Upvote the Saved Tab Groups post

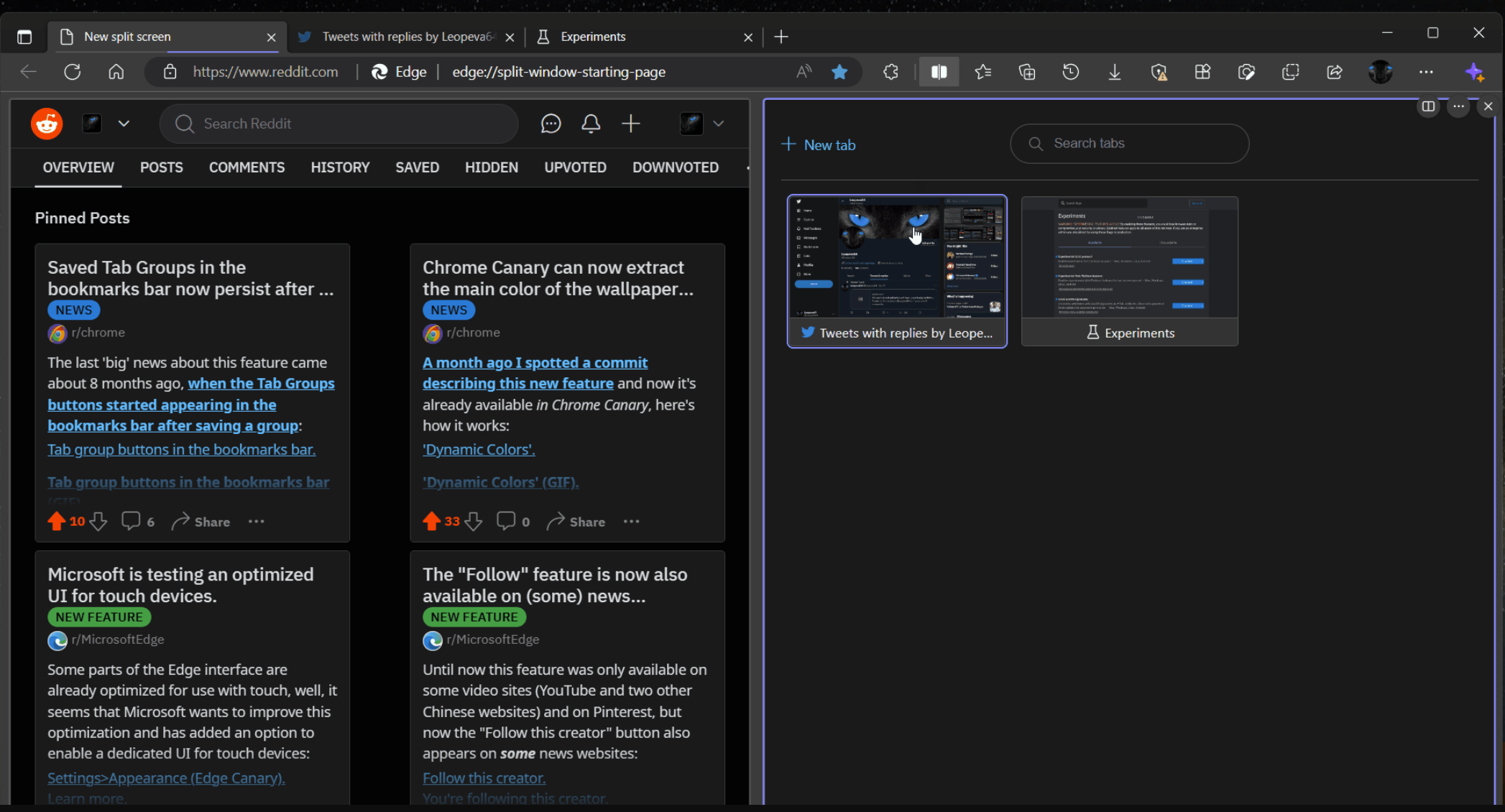point(56,522)
